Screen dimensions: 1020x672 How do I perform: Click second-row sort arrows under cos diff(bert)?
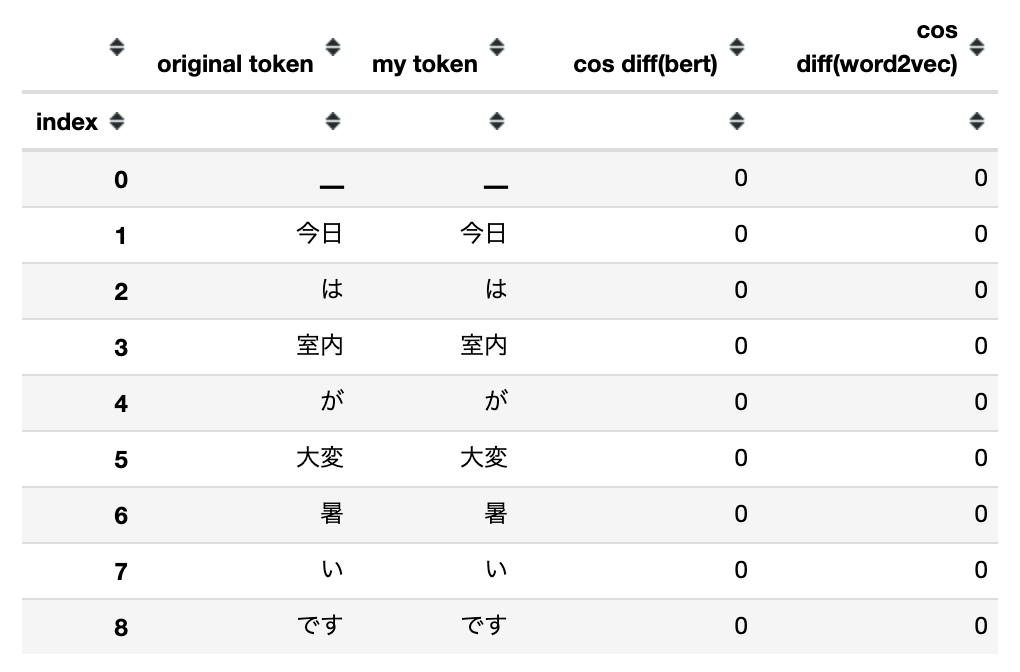pyautogui.click(x=737, y=121)
